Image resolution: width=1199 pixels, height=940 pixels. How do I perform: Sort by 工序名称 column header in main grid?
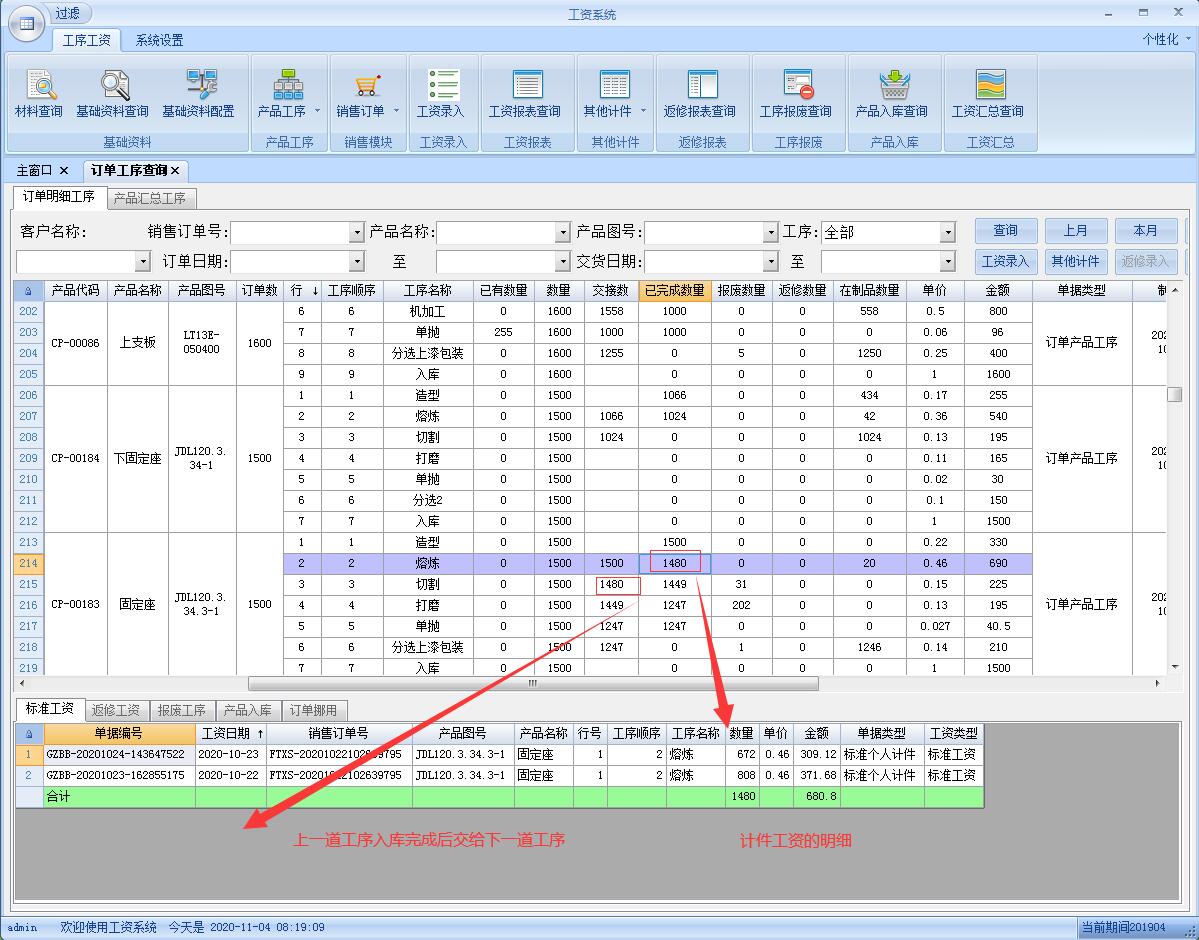[427, 291]
